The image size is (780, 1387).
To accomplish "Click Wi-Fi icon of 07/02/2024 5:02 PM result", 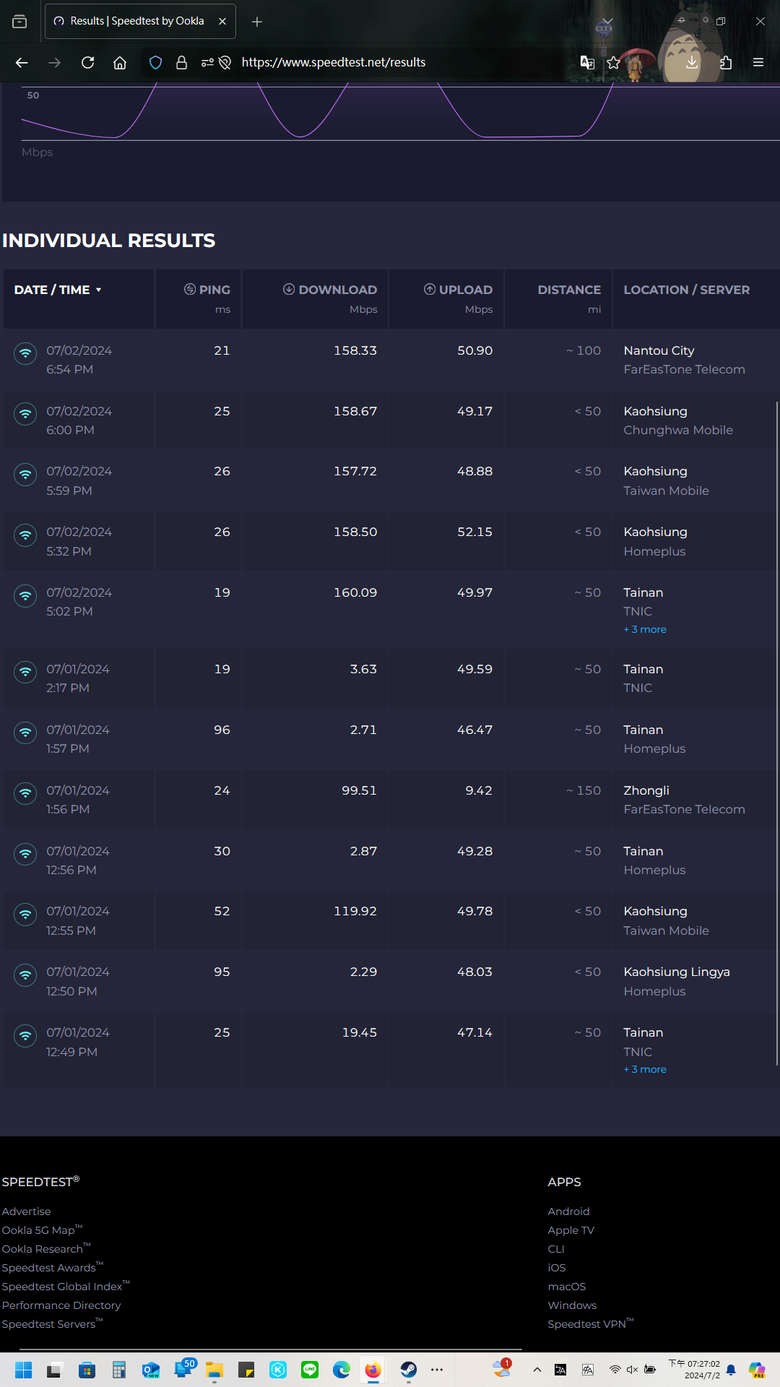I will pos(25,596).
